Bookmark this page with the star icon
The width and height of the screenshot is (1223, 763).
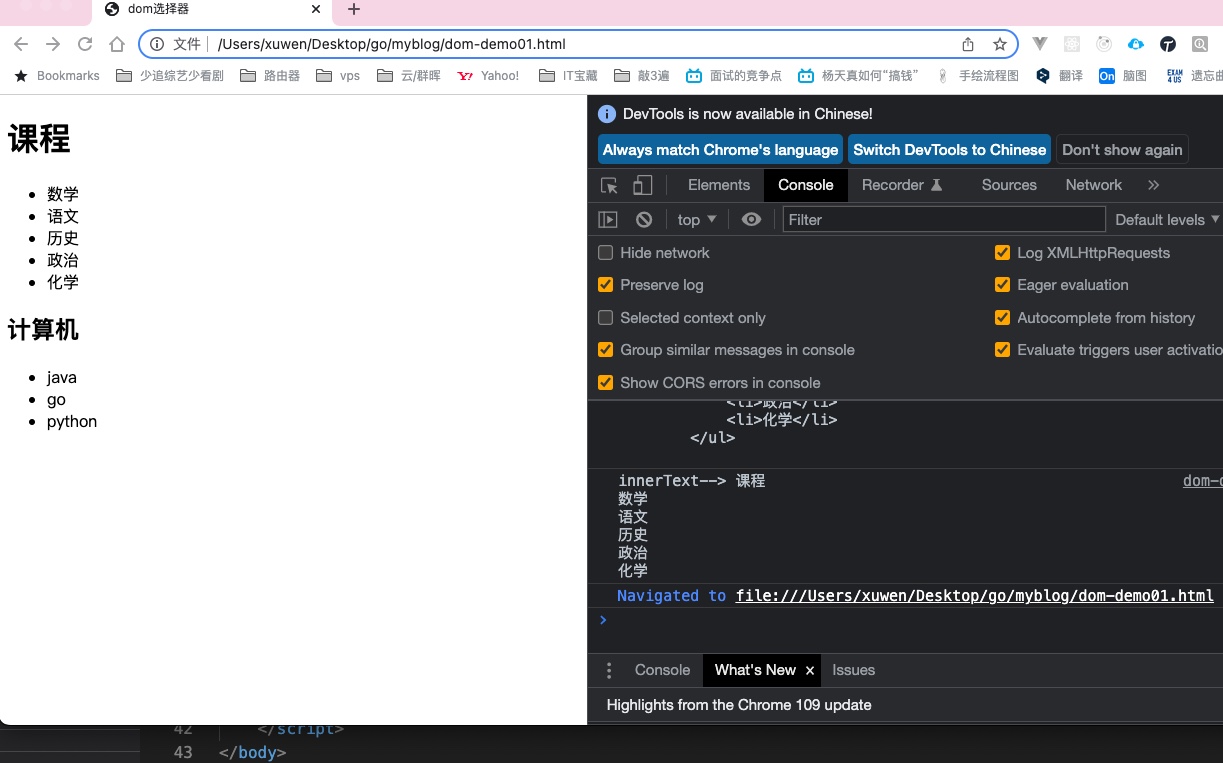coord(1000,44)
